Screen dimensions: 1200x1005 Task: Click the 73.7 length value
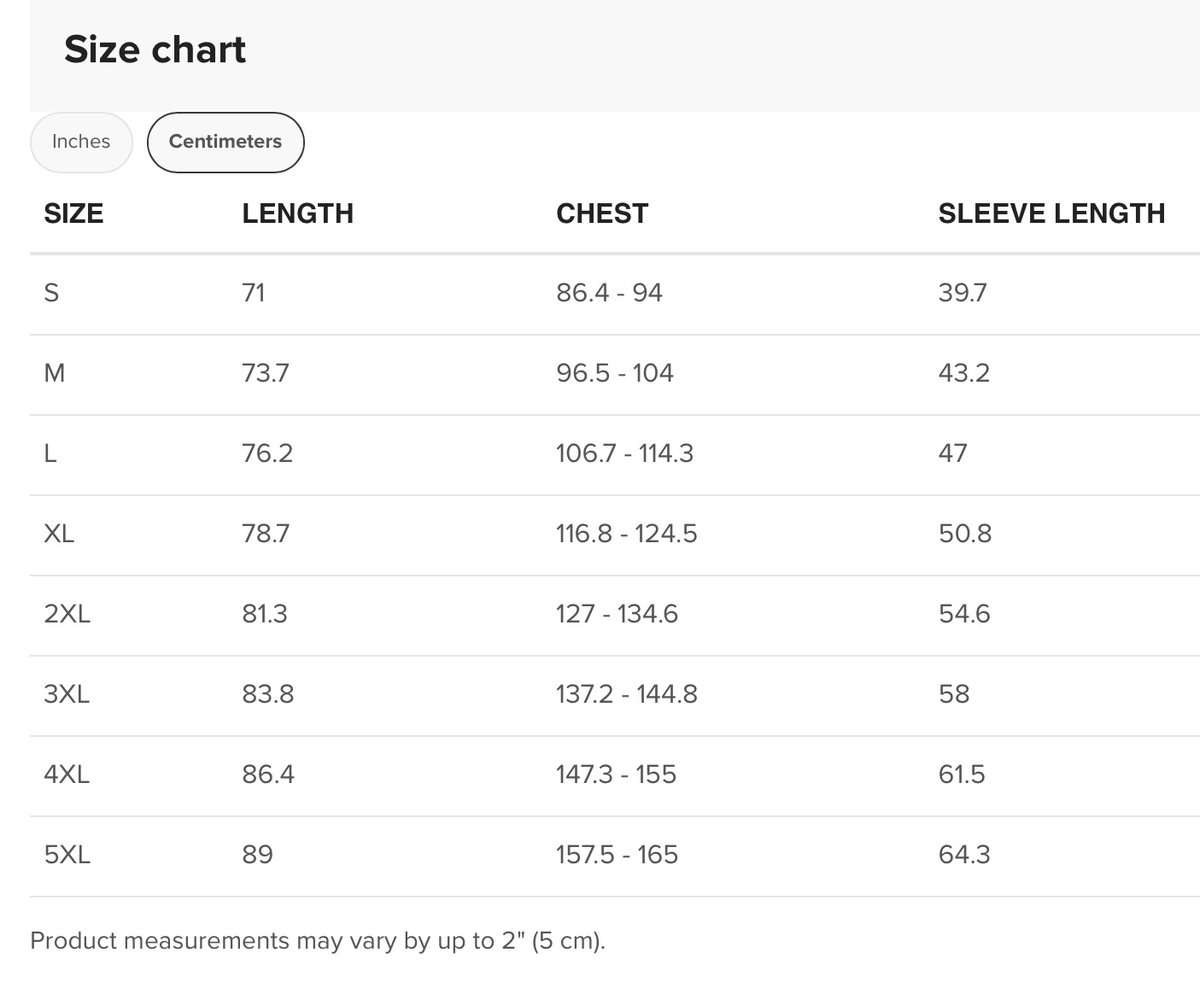click(265, 373)
